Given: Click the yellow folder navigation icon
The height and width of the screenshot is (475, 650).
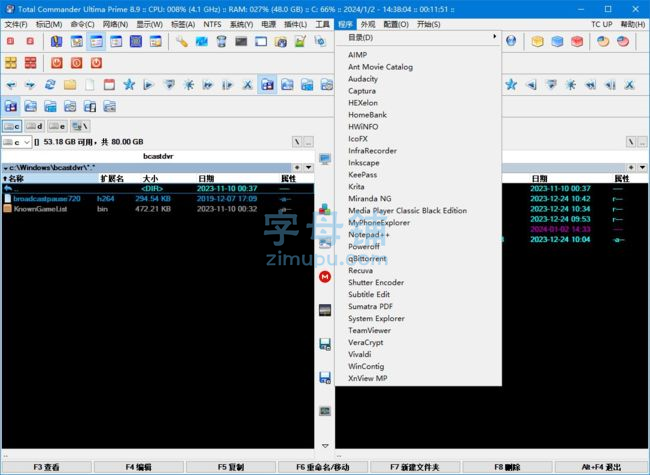Looking at the screenshot, I should click(x=70, y=85).
